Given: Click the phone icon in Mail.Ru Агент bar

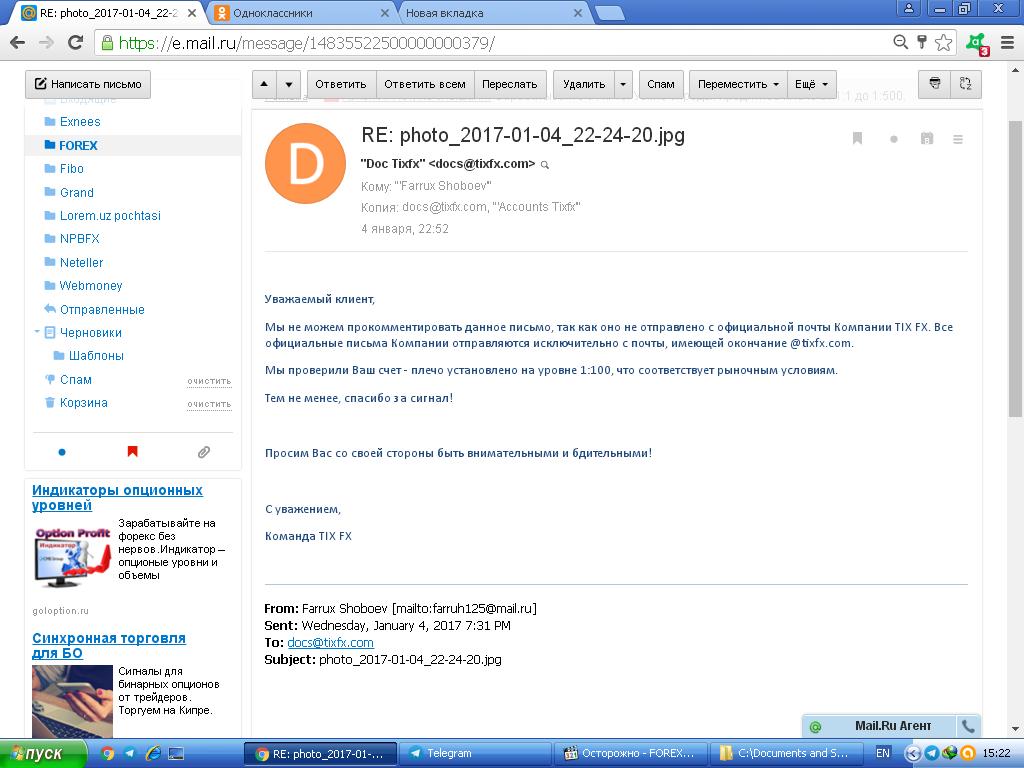Looking at the screenshot, I should (x=968, y=726).
